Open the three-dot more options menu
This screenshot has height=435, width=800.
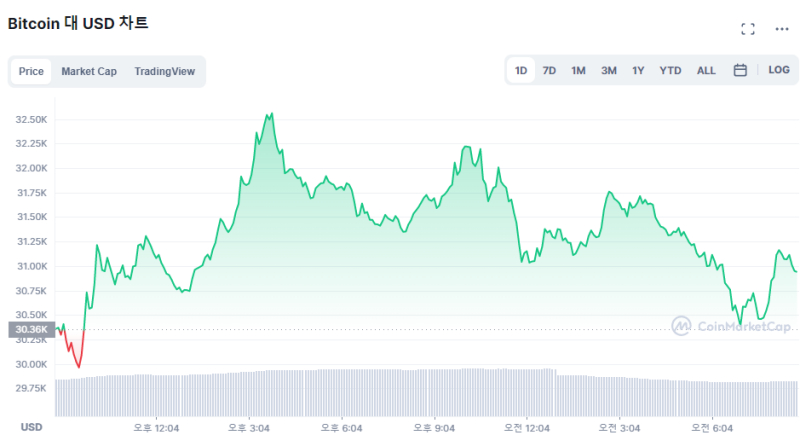(x=782, y=29)
